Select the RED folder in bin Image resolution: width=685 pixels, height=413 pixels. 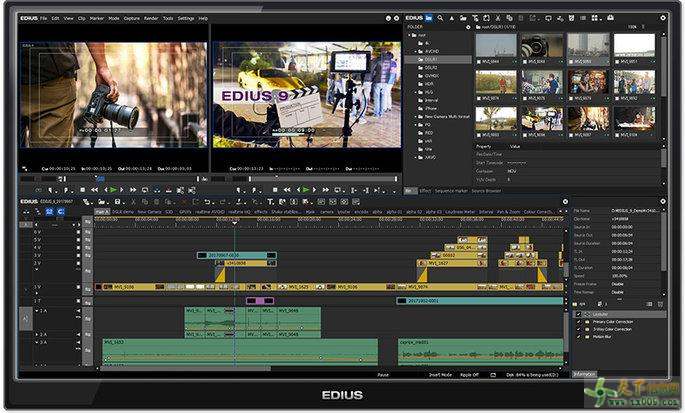[x=429, y=133]
